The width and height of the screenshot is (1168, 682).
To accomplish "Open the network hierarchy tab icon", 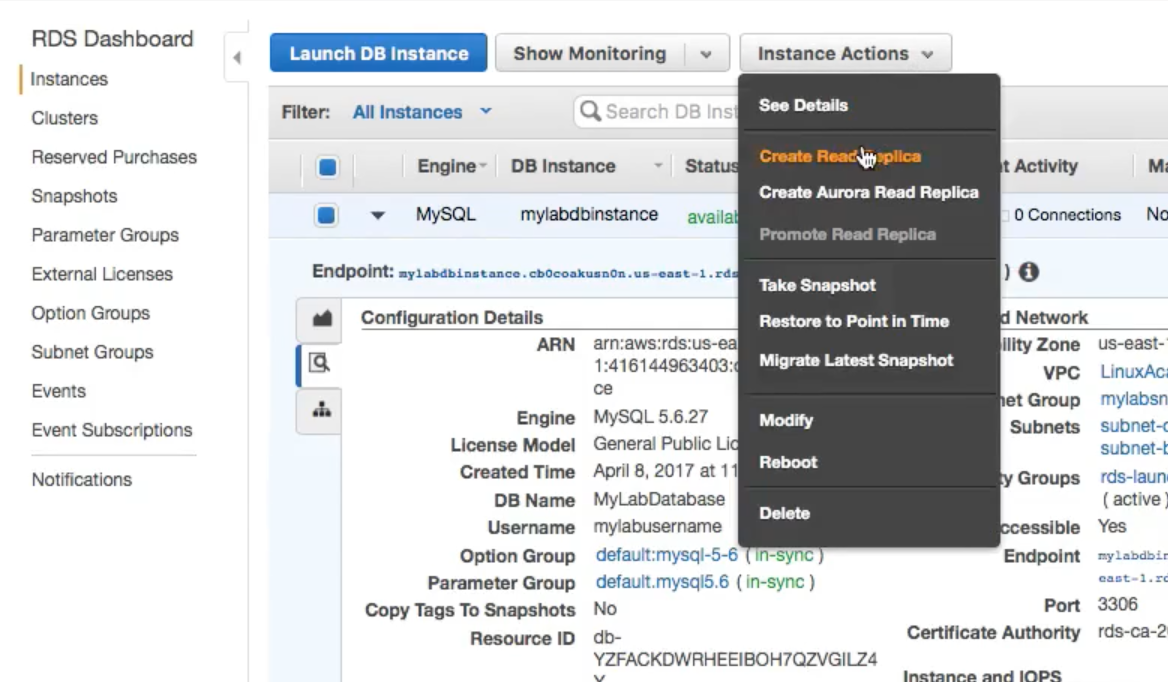I will pos(320,410).
